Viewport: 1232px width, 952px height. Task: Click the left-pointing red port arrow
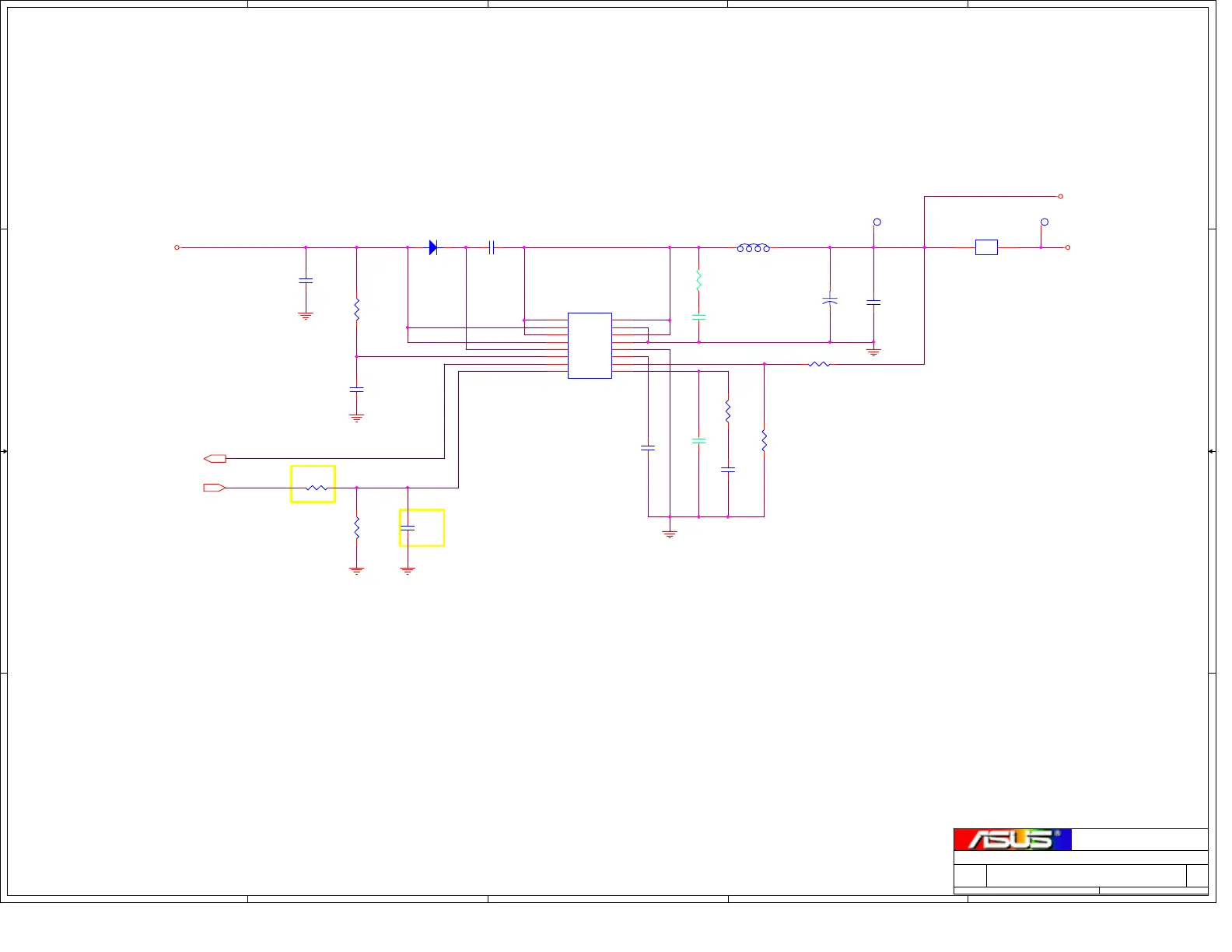point(215,459)
